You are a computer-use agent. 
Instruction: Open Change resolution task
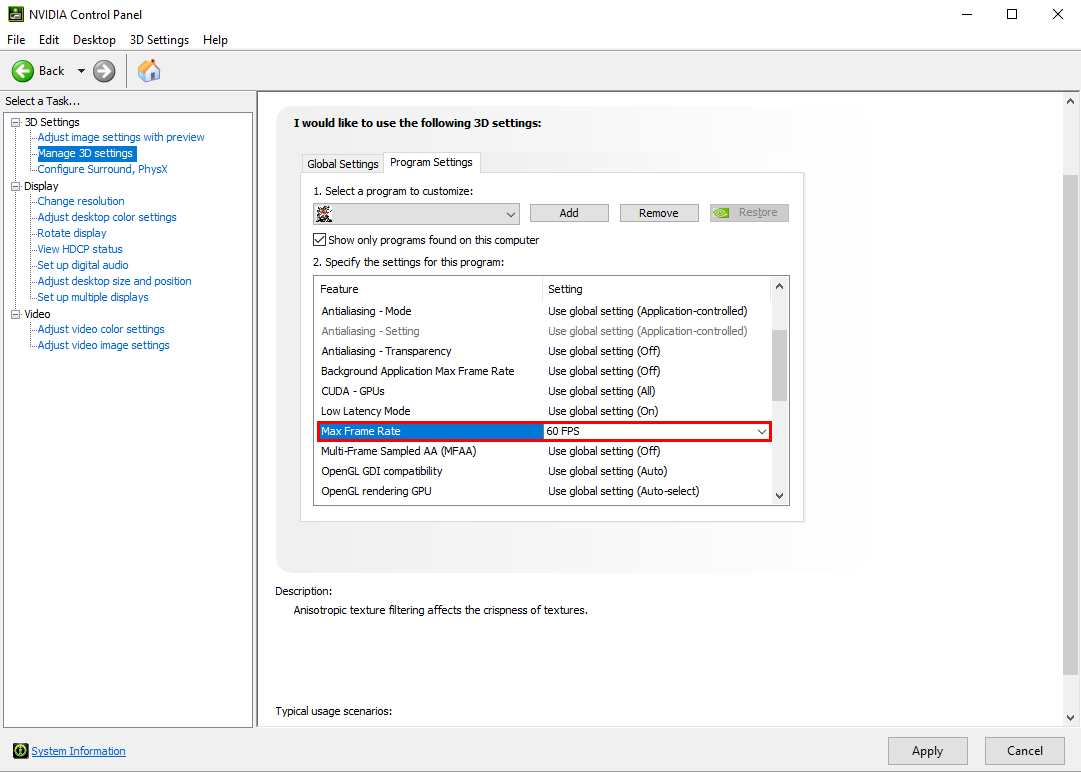click(x=81, y=201)
